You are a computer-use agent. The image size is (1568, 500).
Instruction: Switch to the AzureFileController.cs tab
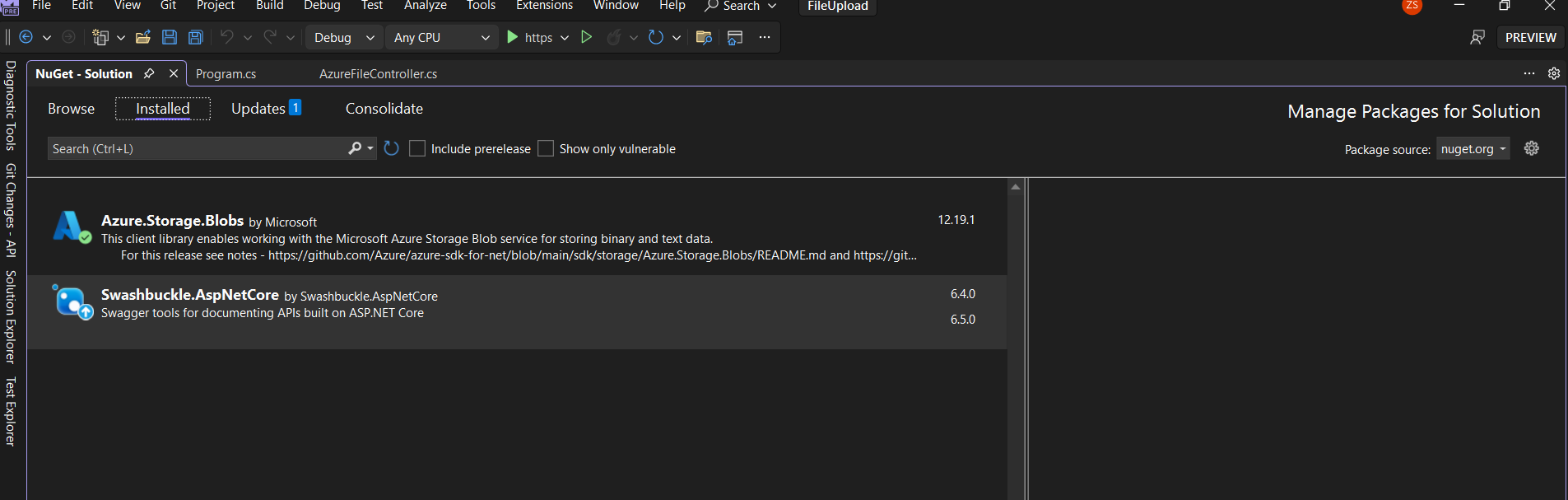(379, 73)
